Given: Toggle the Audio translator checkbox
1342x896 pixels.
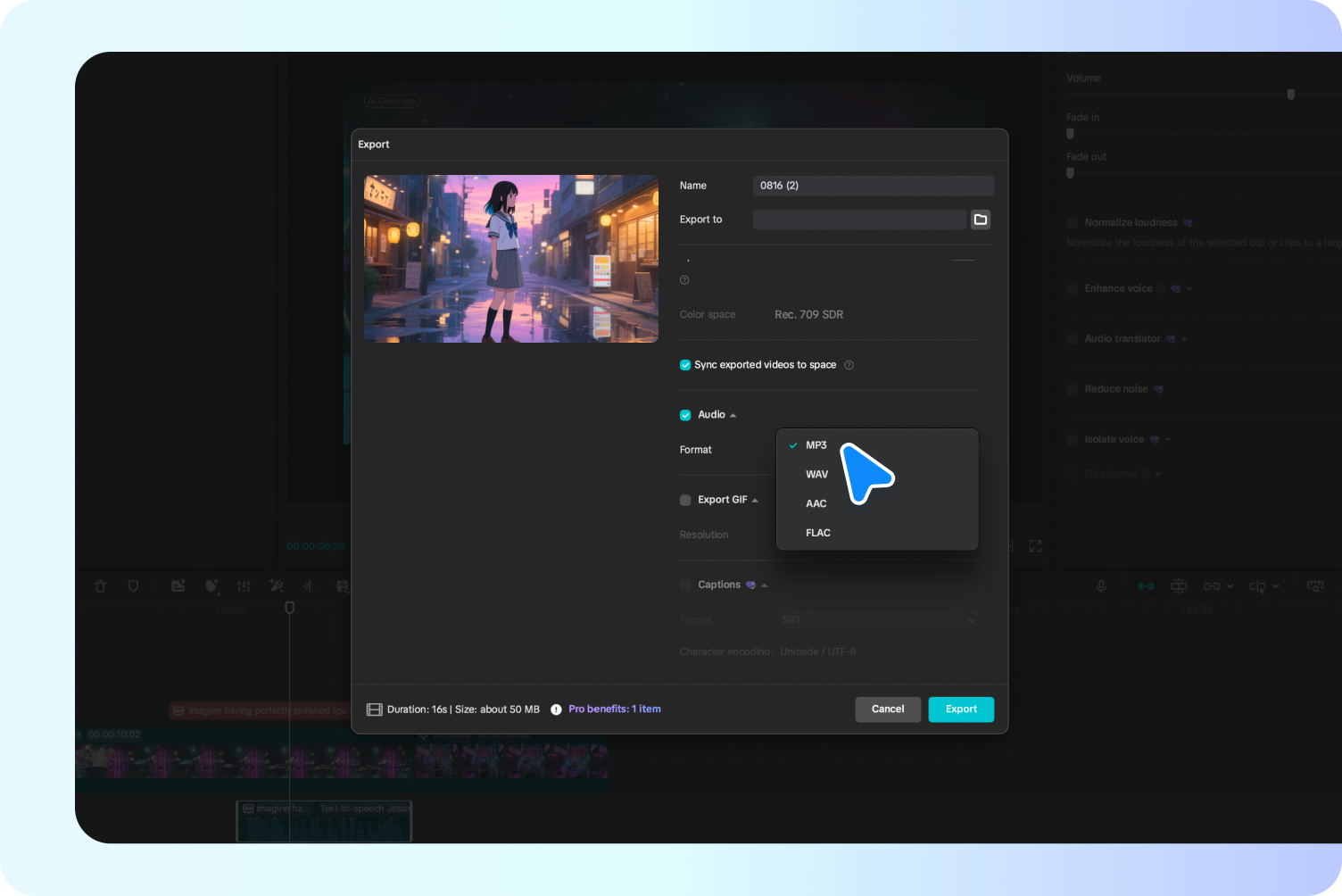Looking at the screenshot, I should (1073, 339).
